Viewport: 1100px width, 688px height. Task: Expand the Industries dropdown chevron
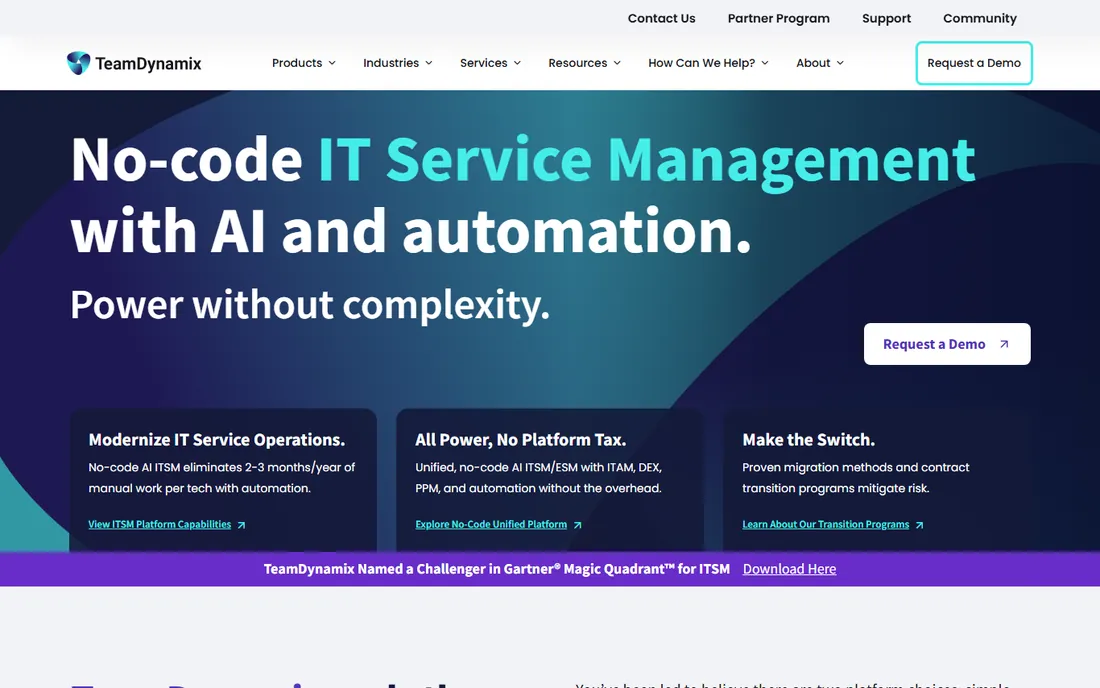pos(429,63)
